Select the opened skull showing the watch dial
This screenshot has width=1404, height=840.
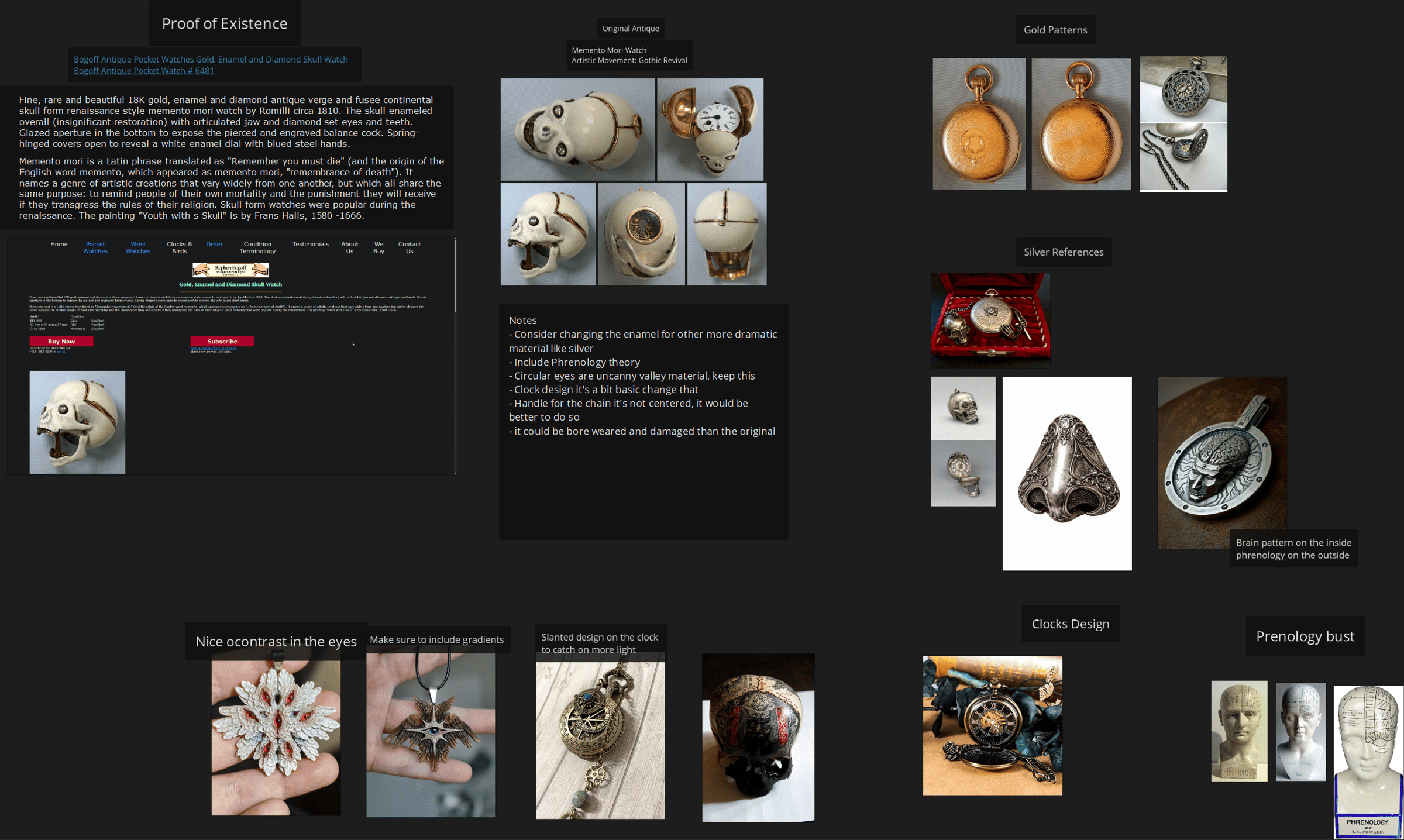pos(710,129)
